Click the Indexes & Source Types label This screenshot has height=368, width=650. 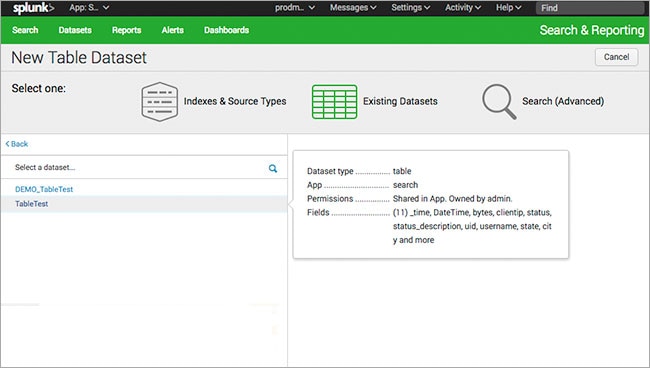tap(235, 101)
